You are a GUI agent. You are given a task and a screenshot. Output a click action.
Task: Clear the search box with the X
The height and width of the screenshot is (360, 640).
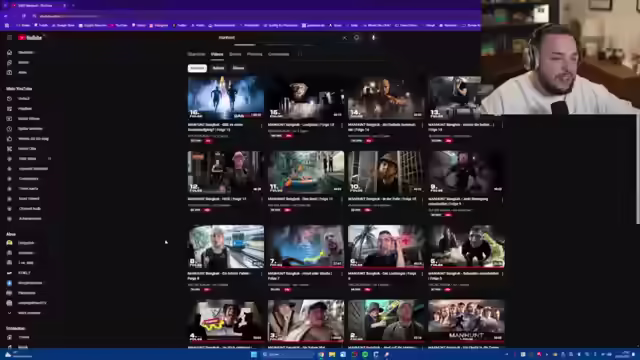click(x=344, y=38)
